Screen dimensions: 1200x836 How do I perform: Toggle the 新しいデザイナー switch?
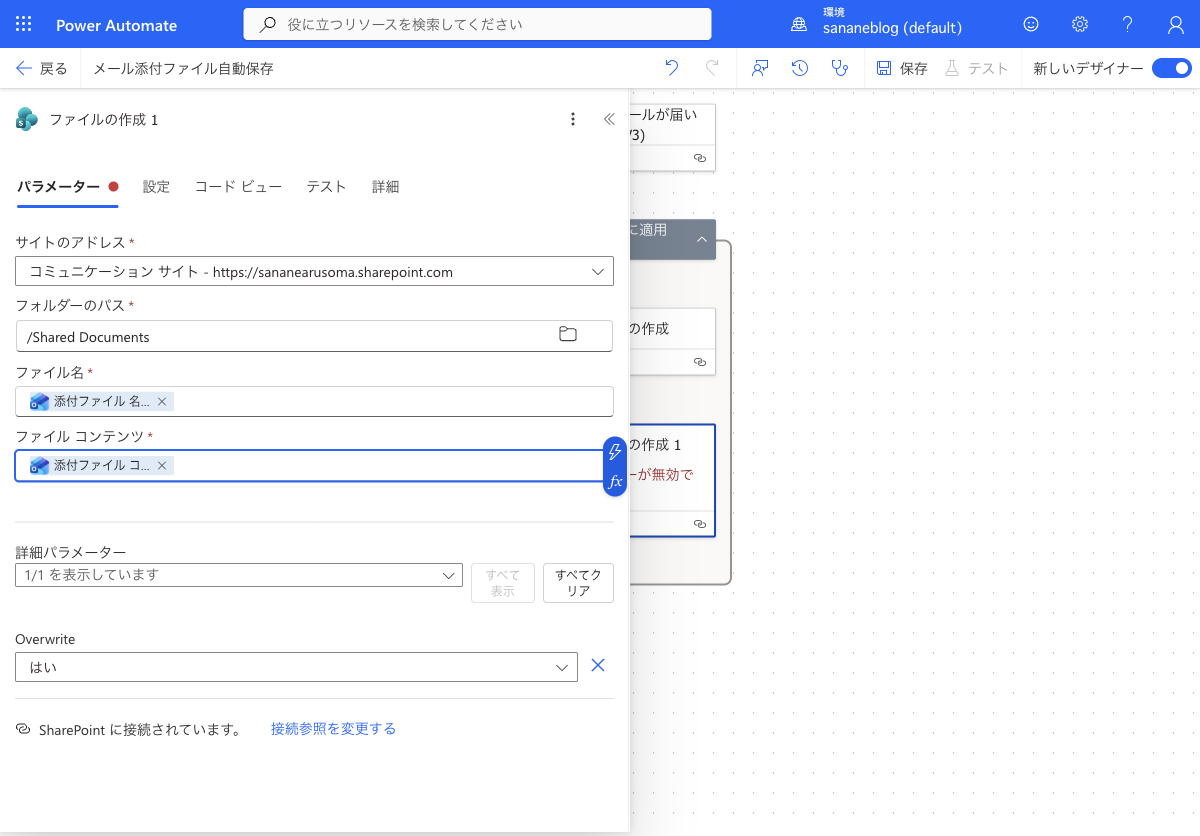click(1171, 68)
